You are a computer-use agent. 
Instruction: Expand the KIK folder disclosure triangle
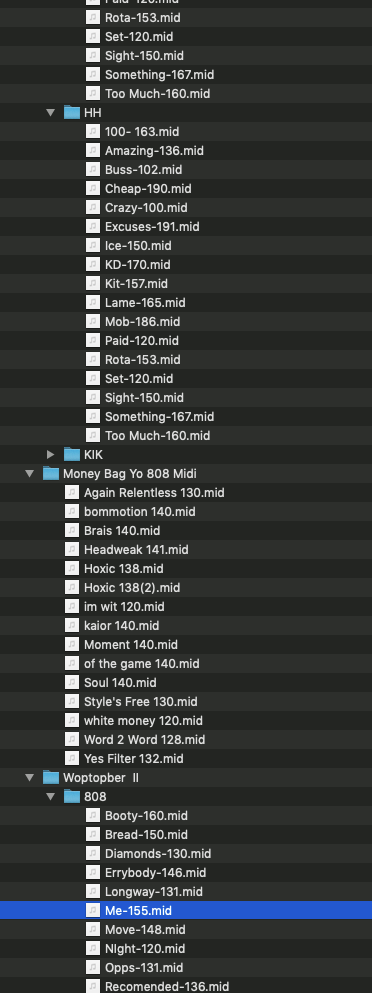(51, 455)
